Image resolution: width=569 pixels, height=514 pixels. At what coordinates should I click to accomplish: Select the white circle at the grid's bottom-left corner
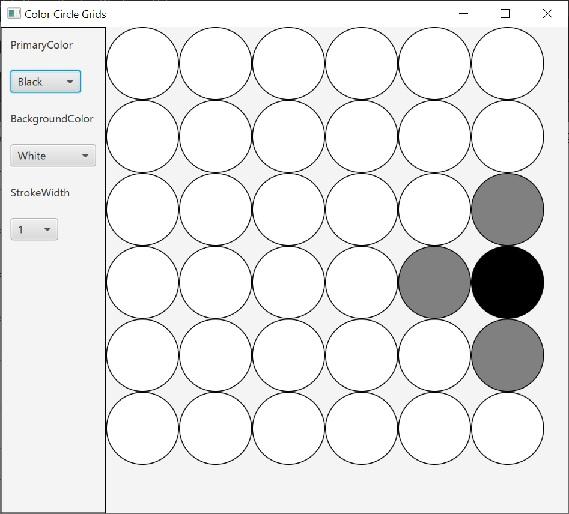[x=143, y=428]
